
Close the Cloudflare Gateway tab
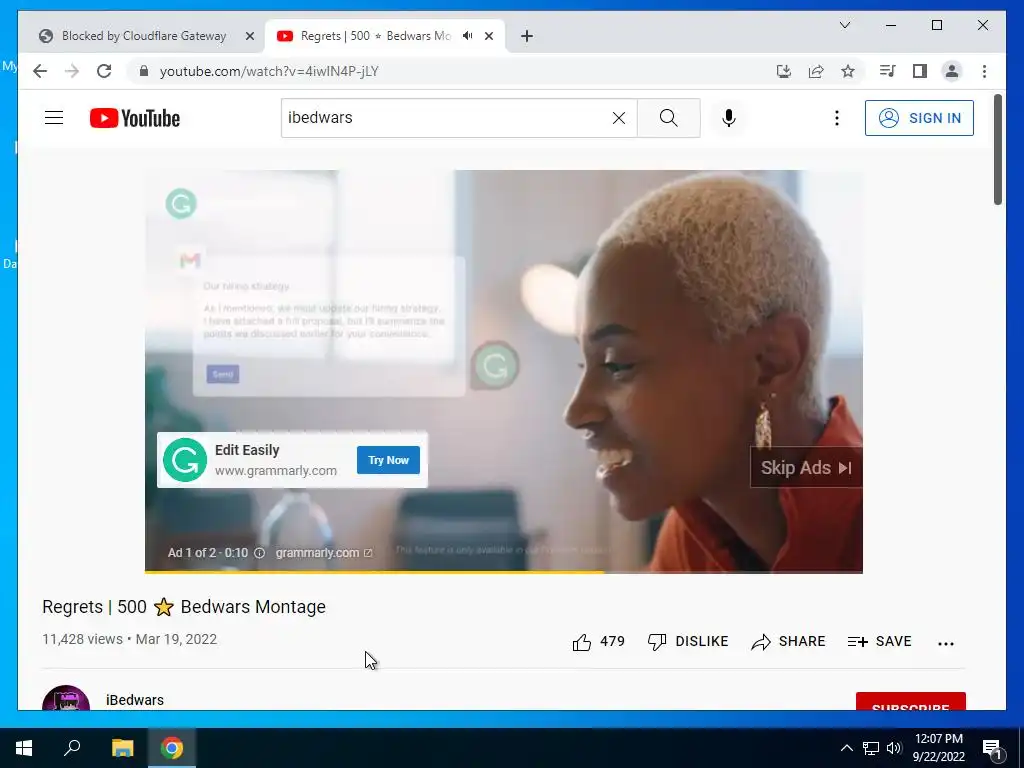[x=249, y=36]
